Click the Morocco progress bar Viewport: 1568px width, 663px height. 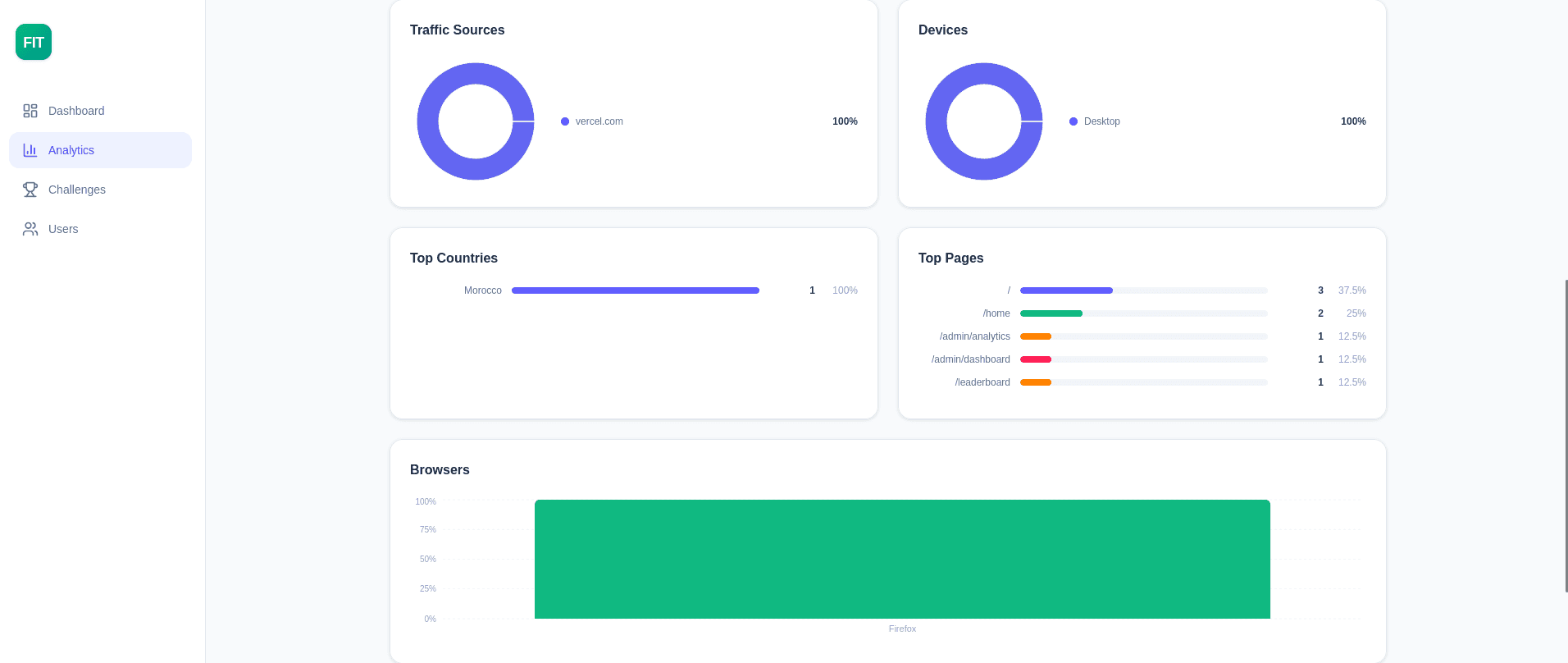point(636,290)
